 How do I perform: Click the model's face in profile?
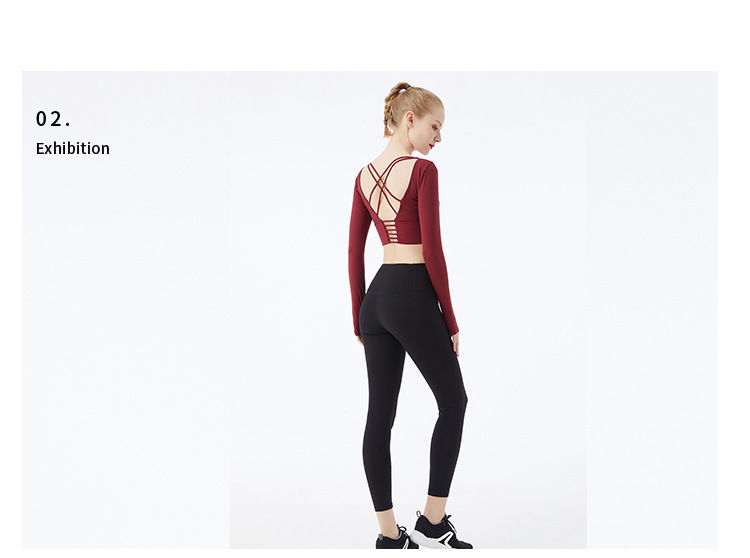pyautogui.click(x=434, y=127)
